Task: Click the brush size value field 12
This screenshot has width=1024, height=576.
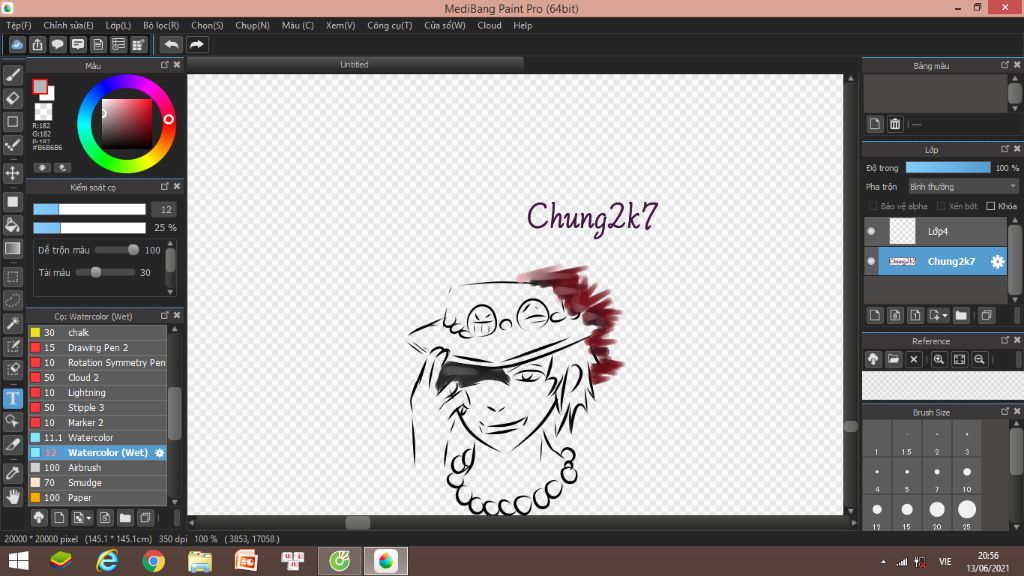Action: click(x=166, y=210)
